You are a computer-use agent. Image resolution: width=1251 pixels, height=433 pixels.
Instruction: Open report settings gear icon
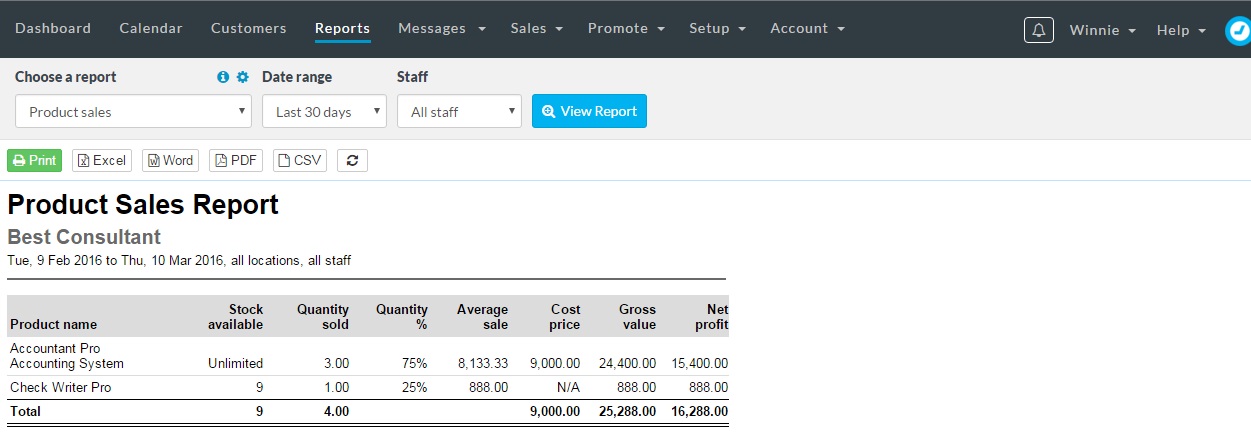click(x=242, y=77)
